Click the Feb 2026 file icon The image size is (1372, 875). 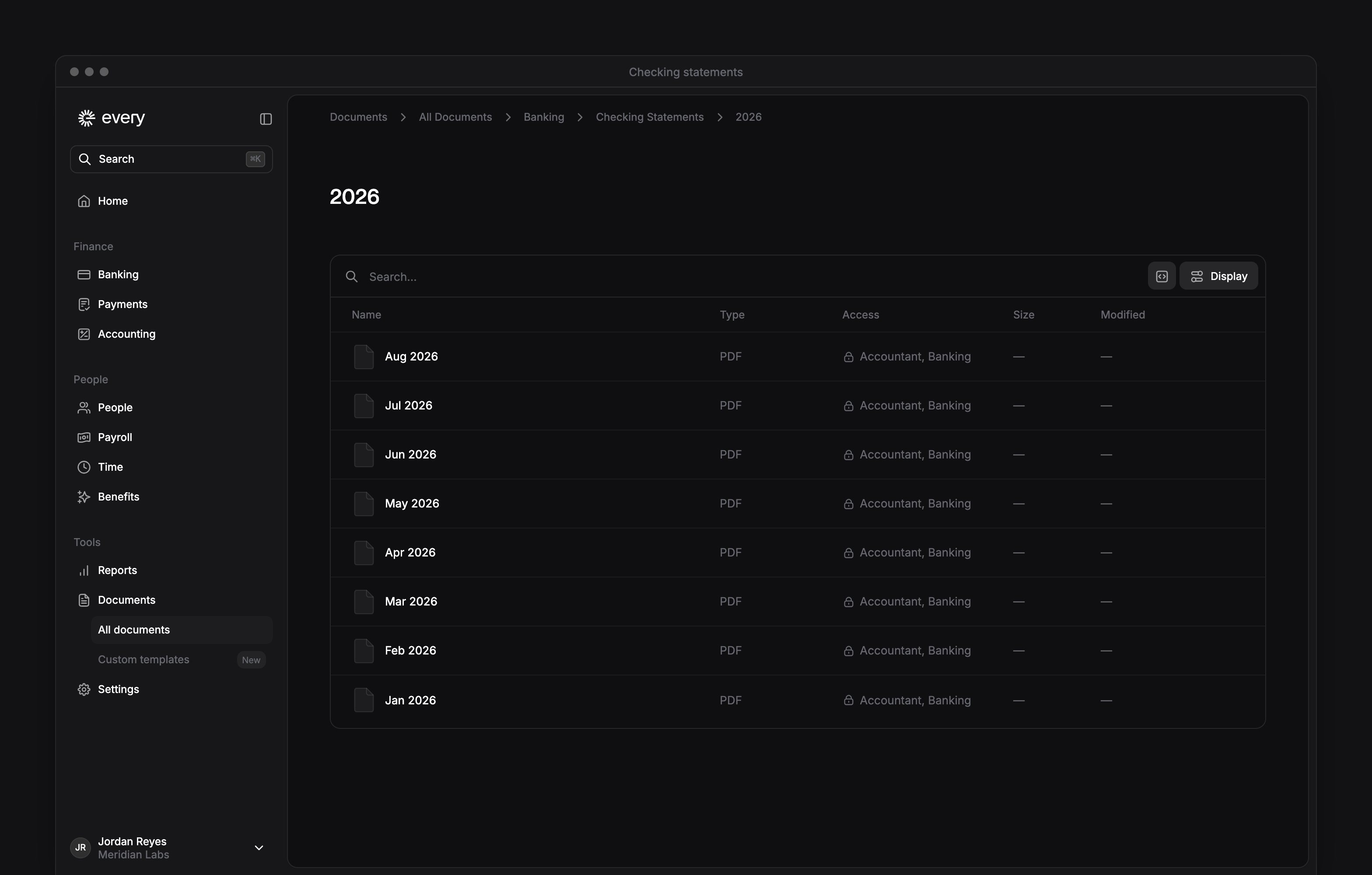pyautogui.click(x=364, y=651)
